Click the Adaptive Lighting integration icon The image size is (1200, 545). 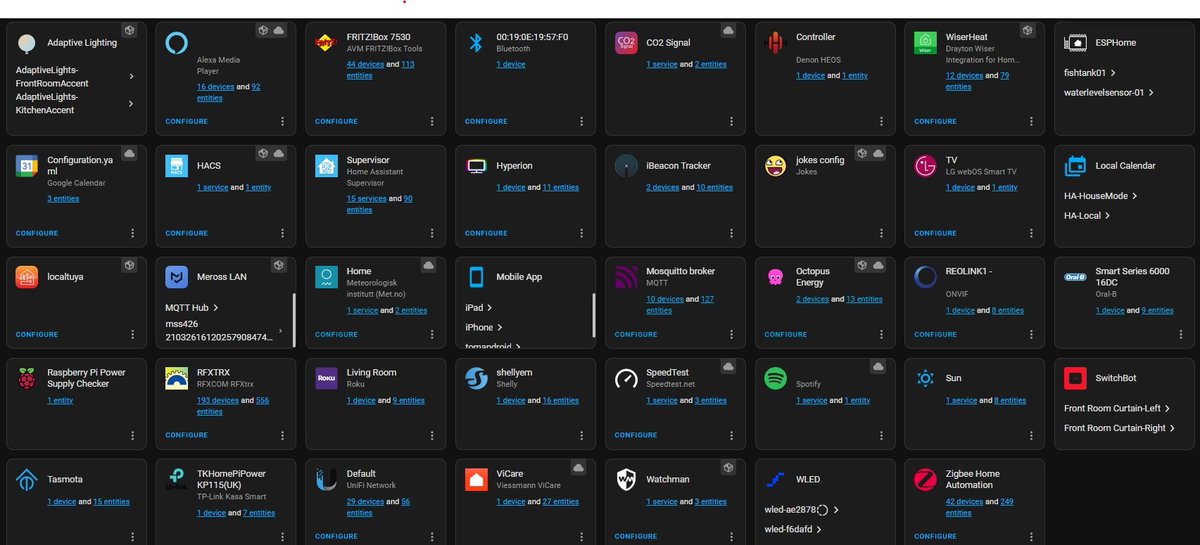[26, 43]
